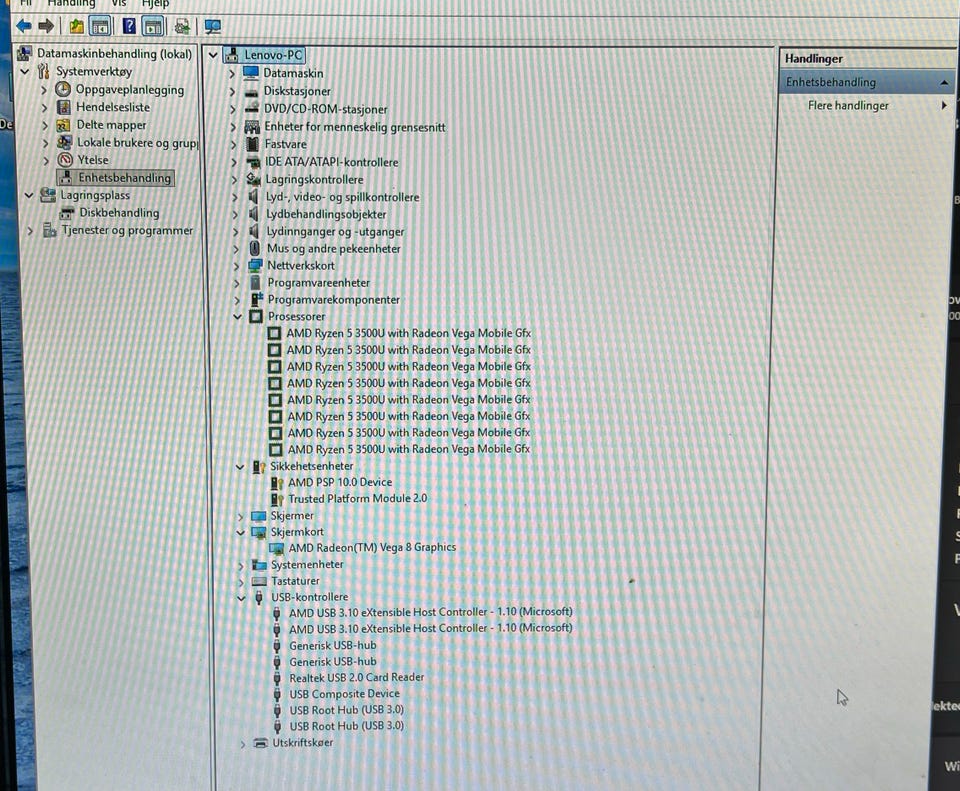Screen dimensions: 960x791
Task: Click the Ytelse performance icon
Action: pyautogui.click(x=65, y=160)
